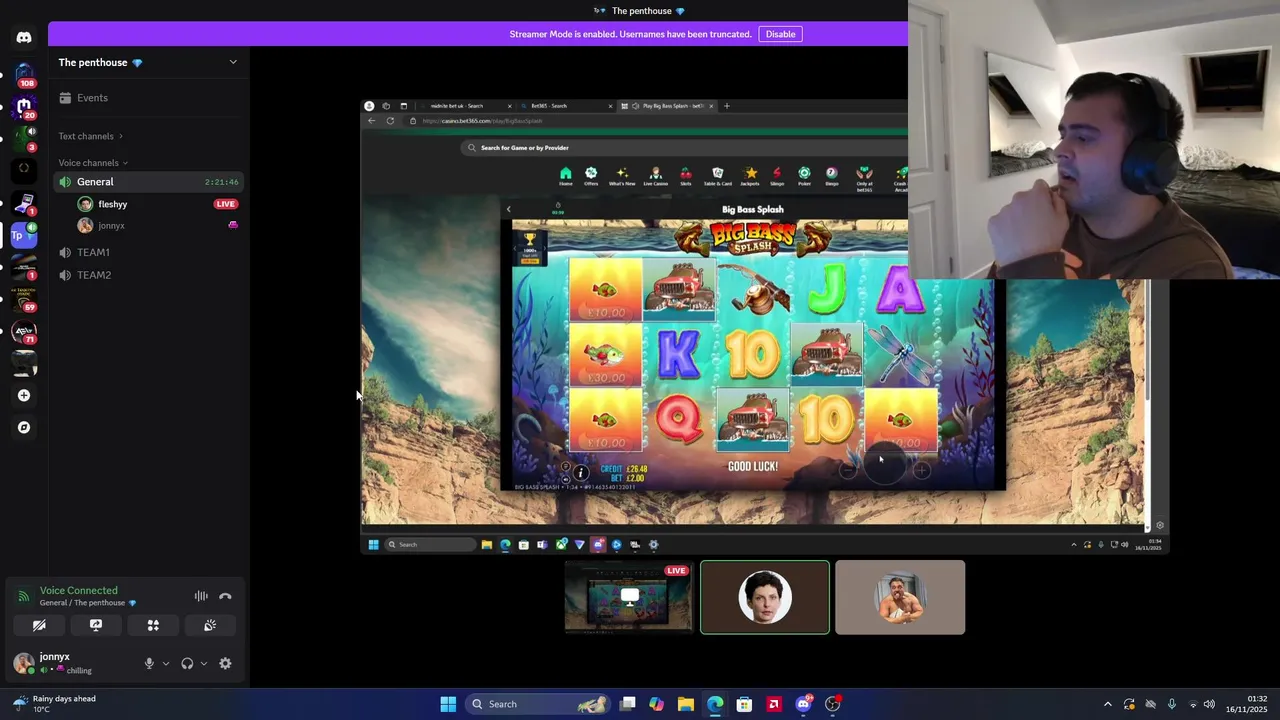Open File Explorer from taskbar

[x=685, y=704]
